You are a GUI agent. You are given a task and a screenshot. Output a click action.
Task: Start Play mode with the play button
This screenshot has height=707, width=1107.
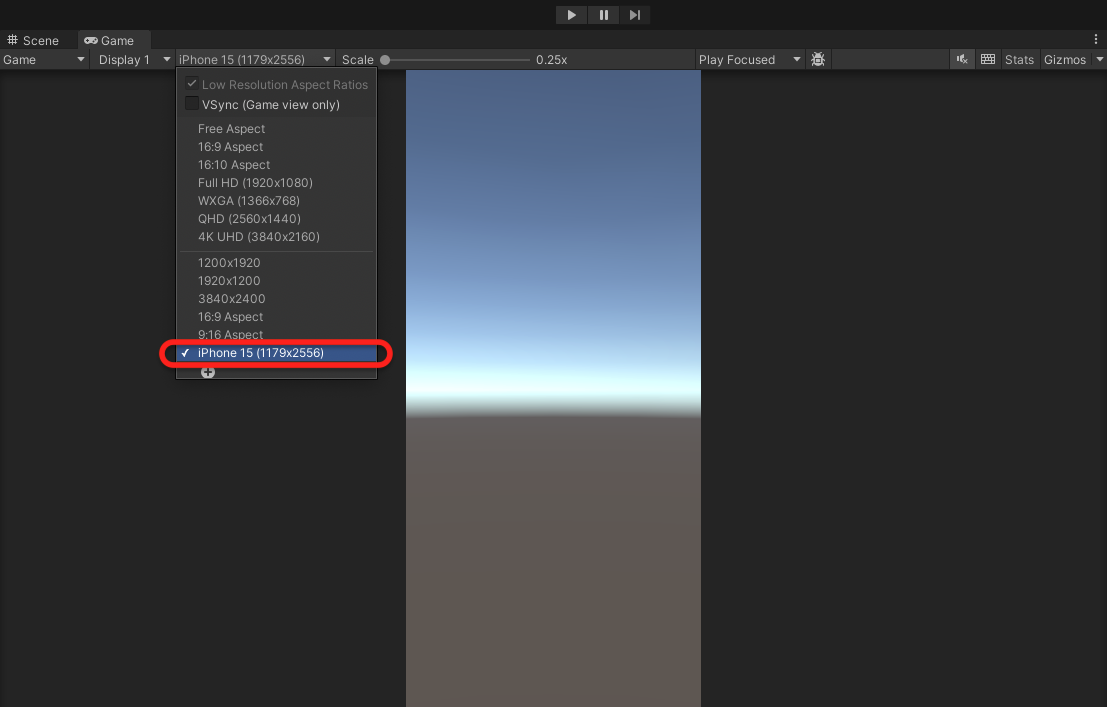tap(571, 15)
